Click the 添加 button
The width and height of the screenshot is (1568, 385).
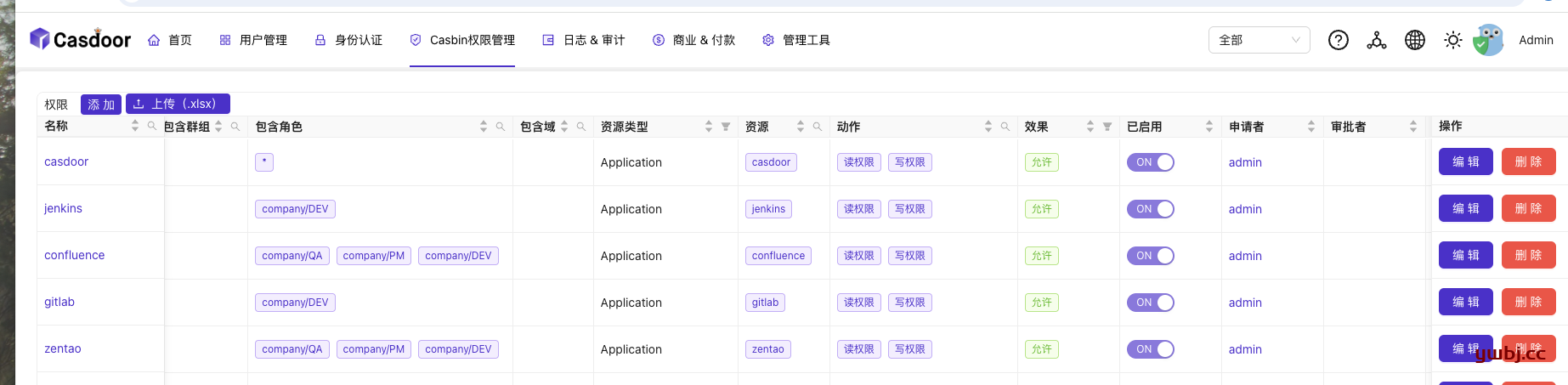(101, 104)
